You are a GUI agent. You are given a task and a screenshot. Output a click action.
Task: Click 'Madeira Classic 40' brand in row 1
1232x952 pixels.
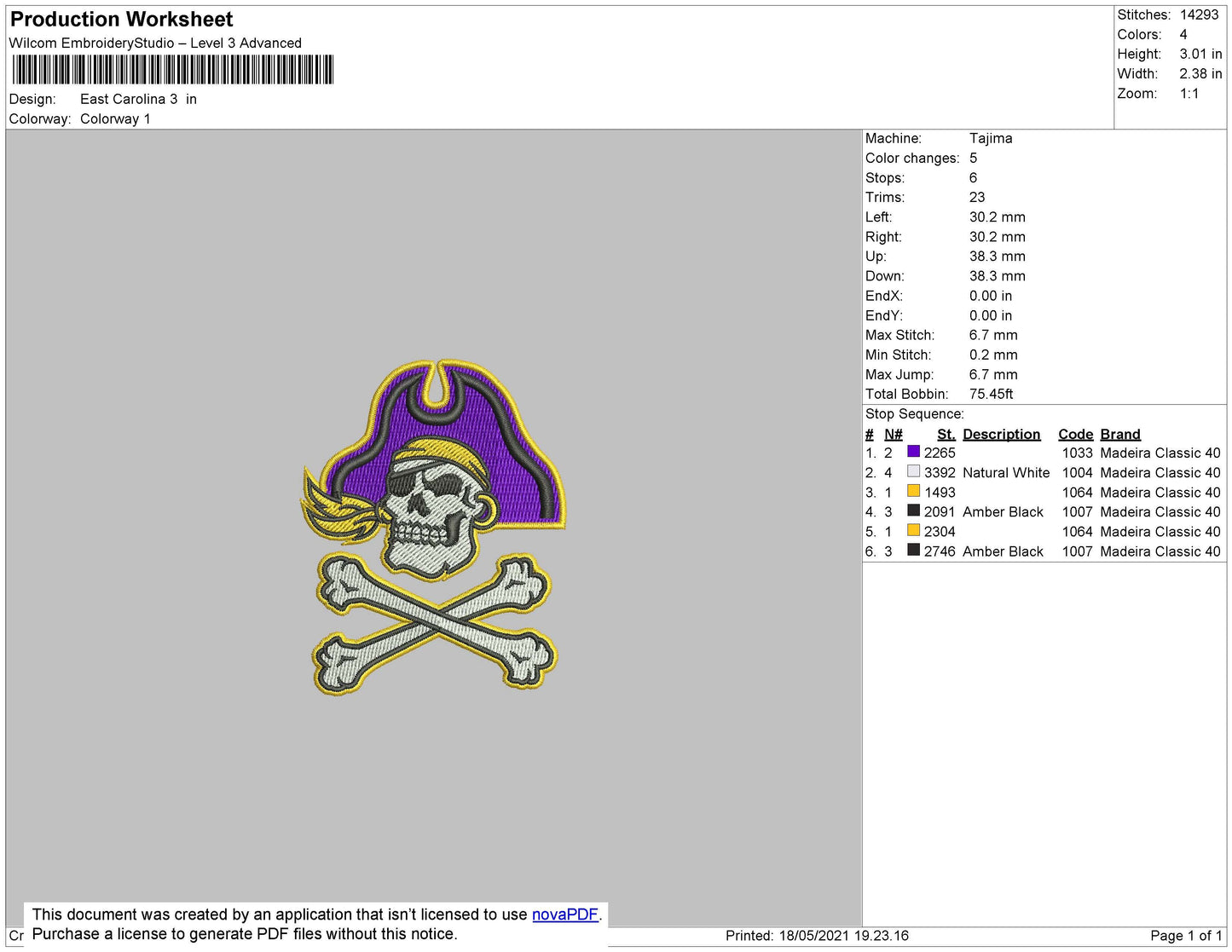pyautogui.click(x=1160, y=453)
